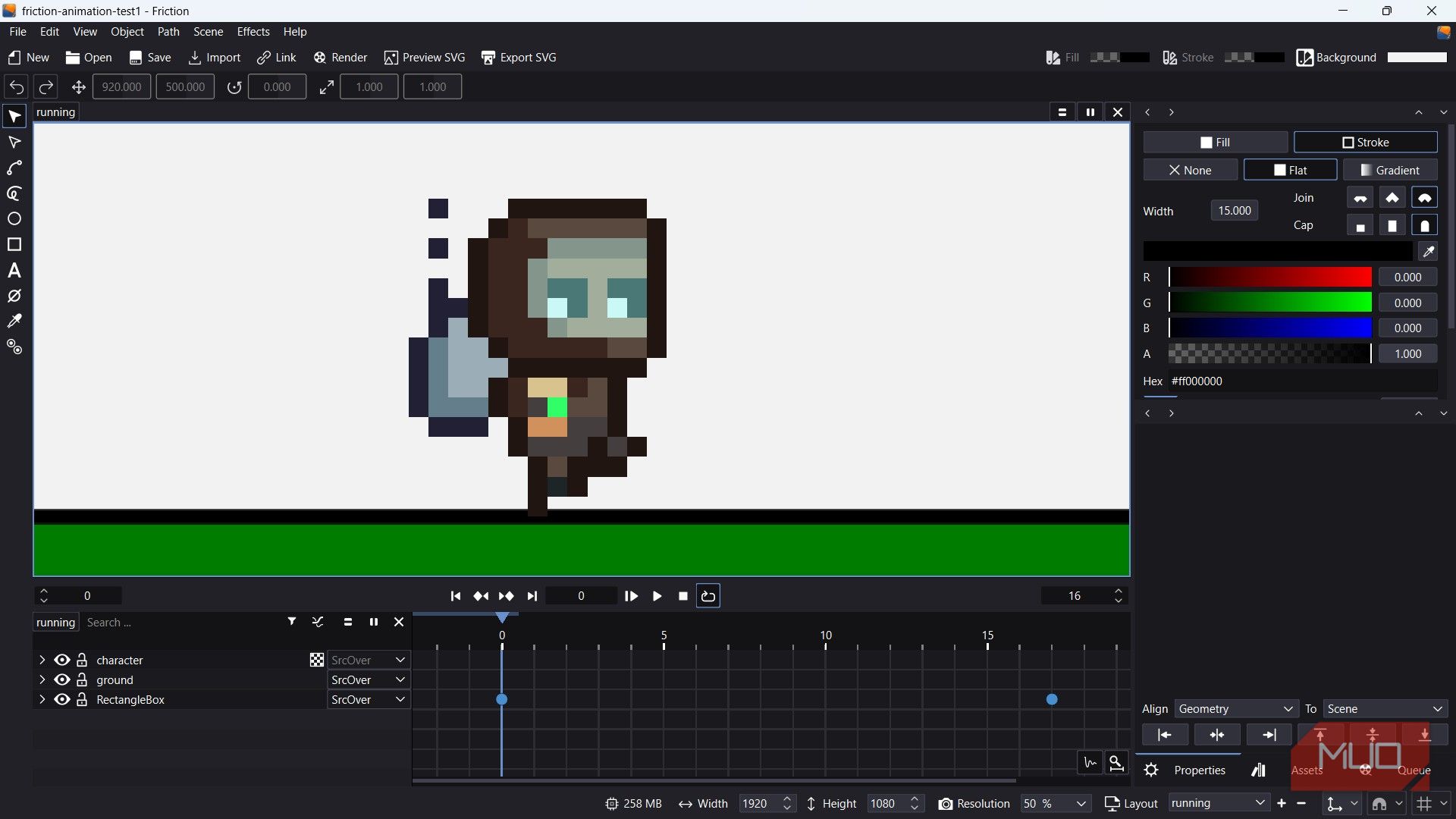1456x819 pixels.
Task: Switch to the Stroke tab
Action: tap(1365, 143)
